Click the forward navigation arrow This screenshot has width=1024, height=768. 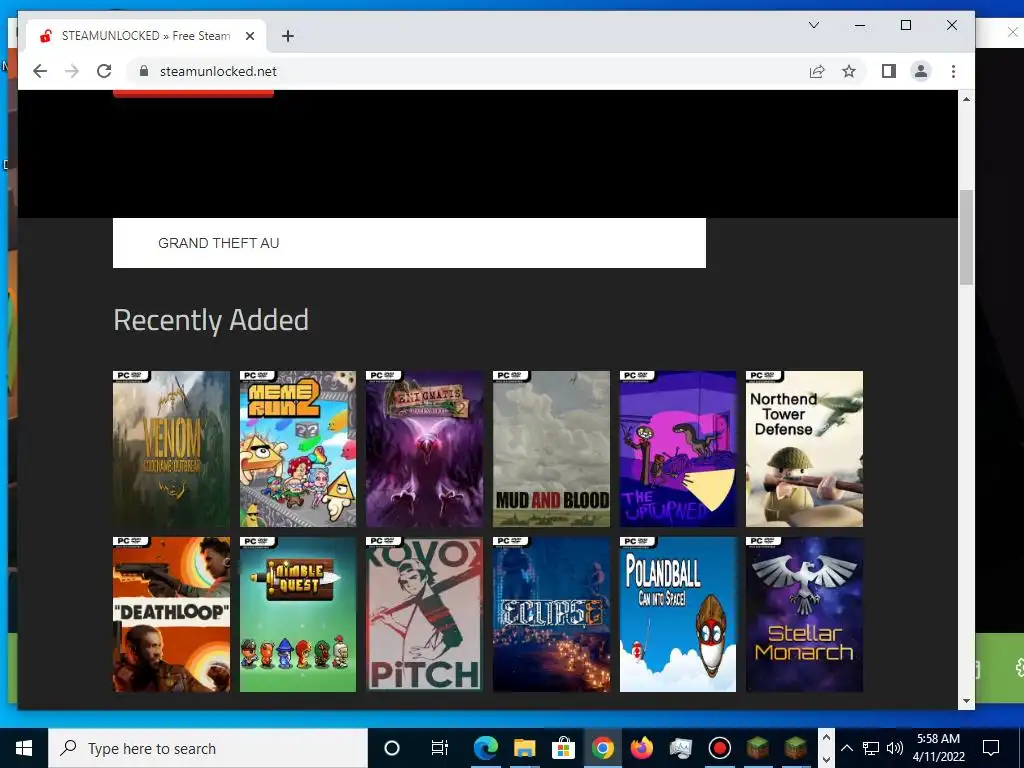[72, 71]
